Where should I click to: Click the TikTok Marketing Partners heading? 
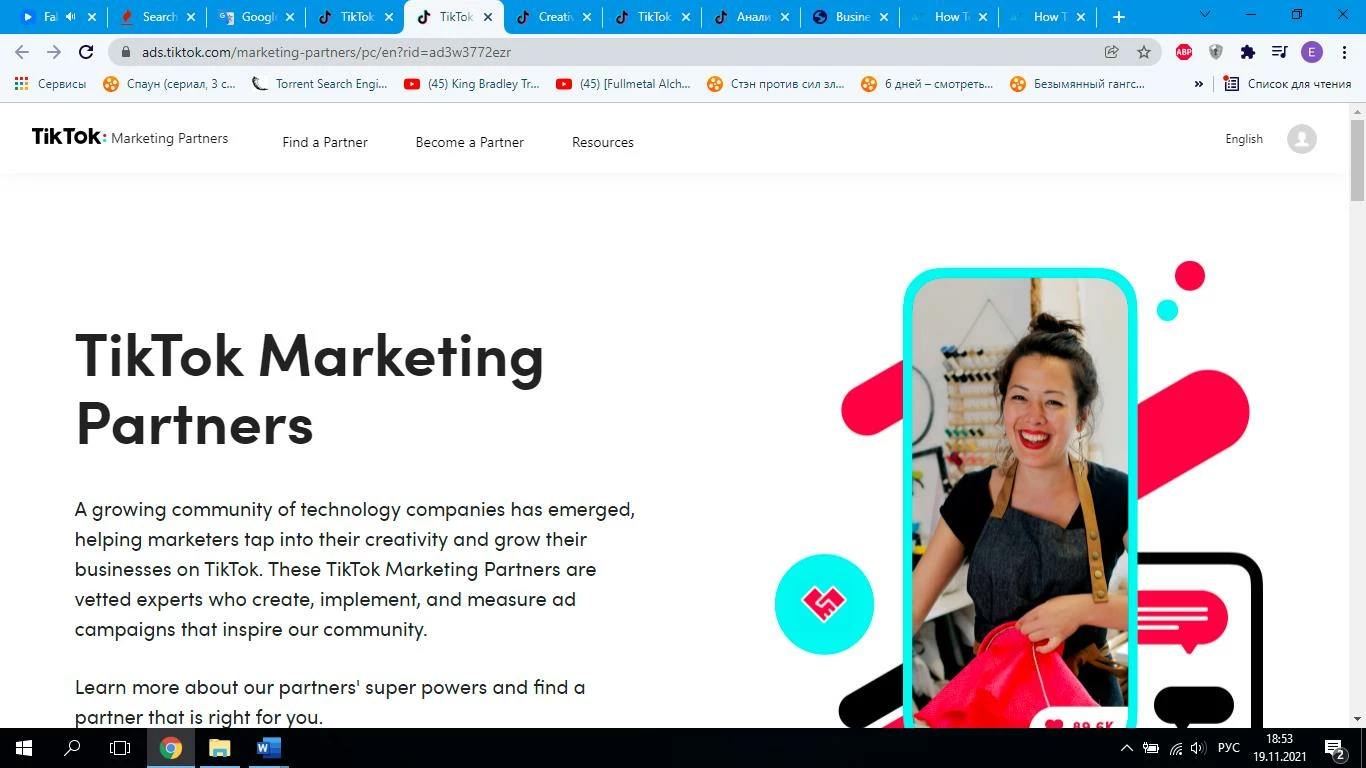click(x=310, y=389)
